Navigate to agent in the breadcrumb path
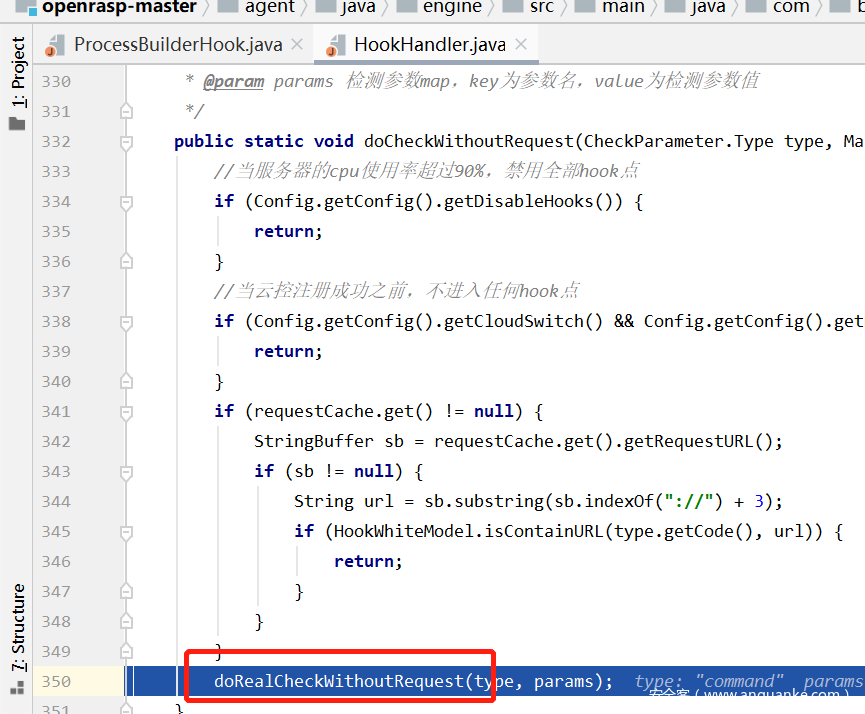 270,7
